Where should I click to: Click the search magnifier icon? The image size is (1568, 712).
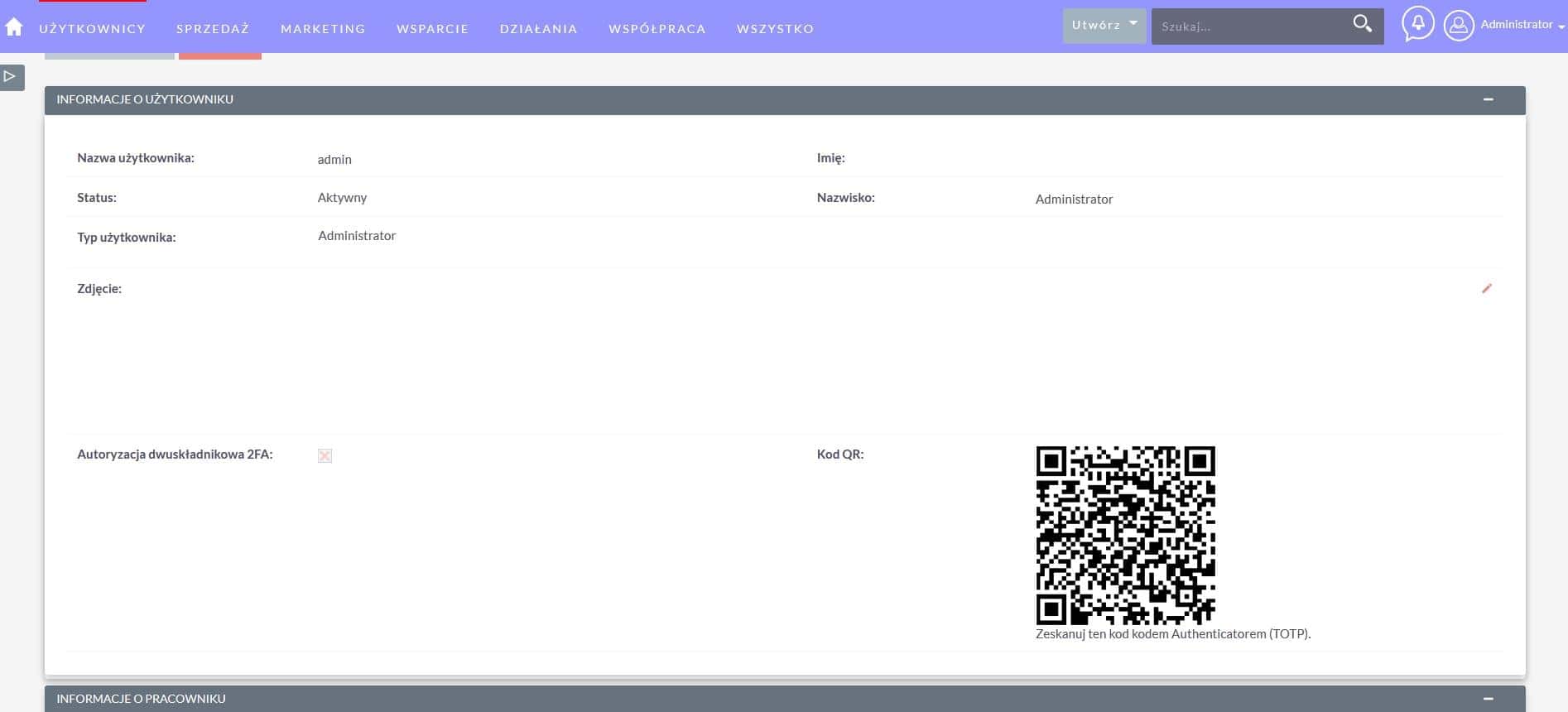(x=1362, y=24)
